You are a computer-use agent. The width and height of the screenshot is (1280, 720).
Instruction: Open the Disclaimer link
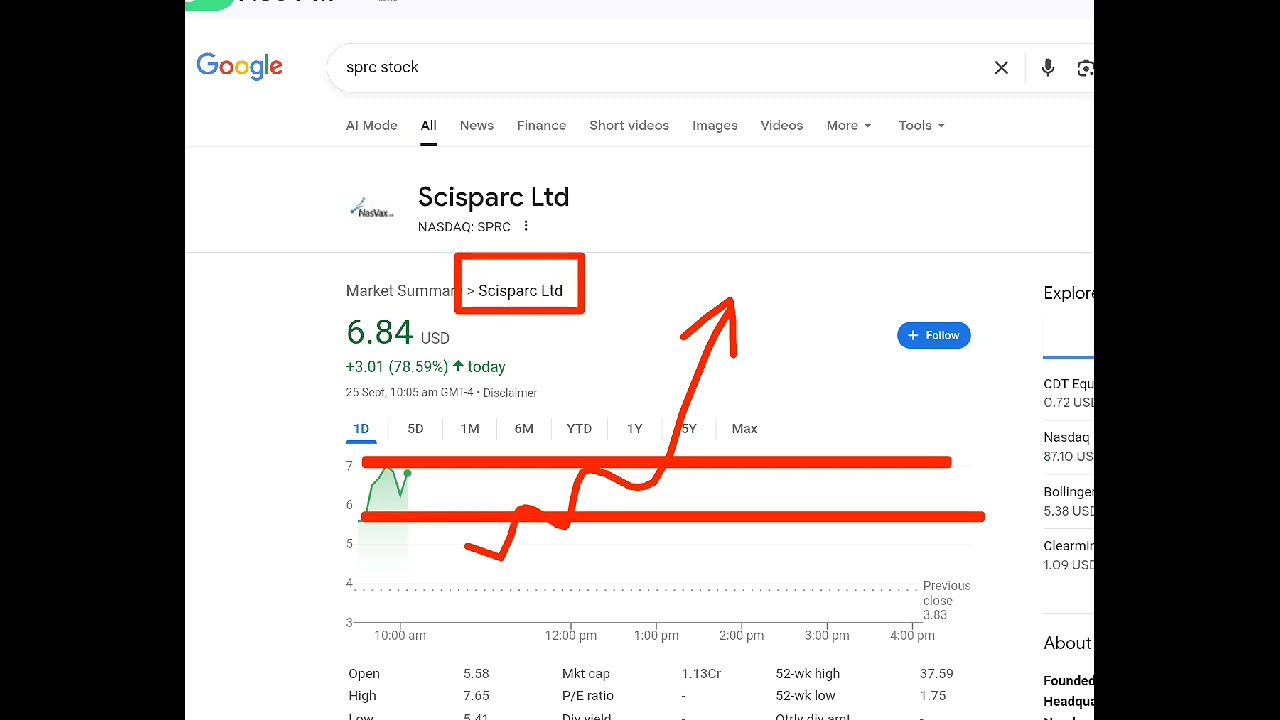[510, 392]
